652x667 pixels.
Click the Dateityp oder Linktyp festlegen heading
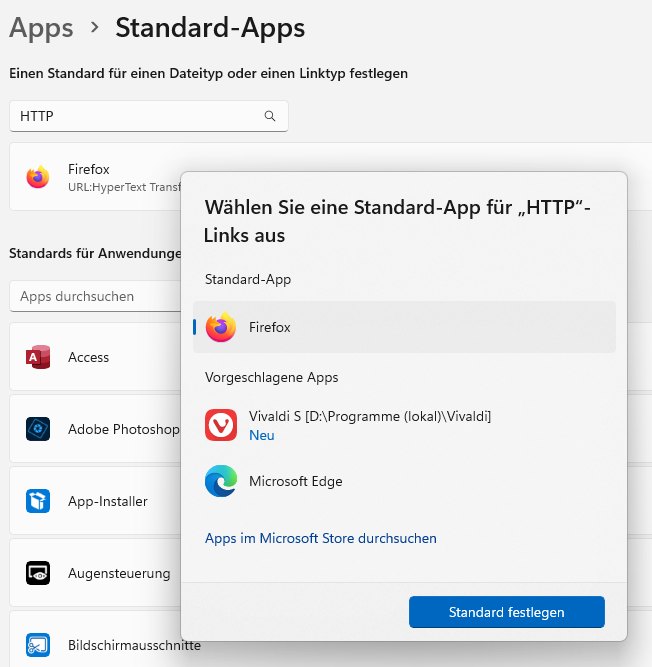point(208,73)
